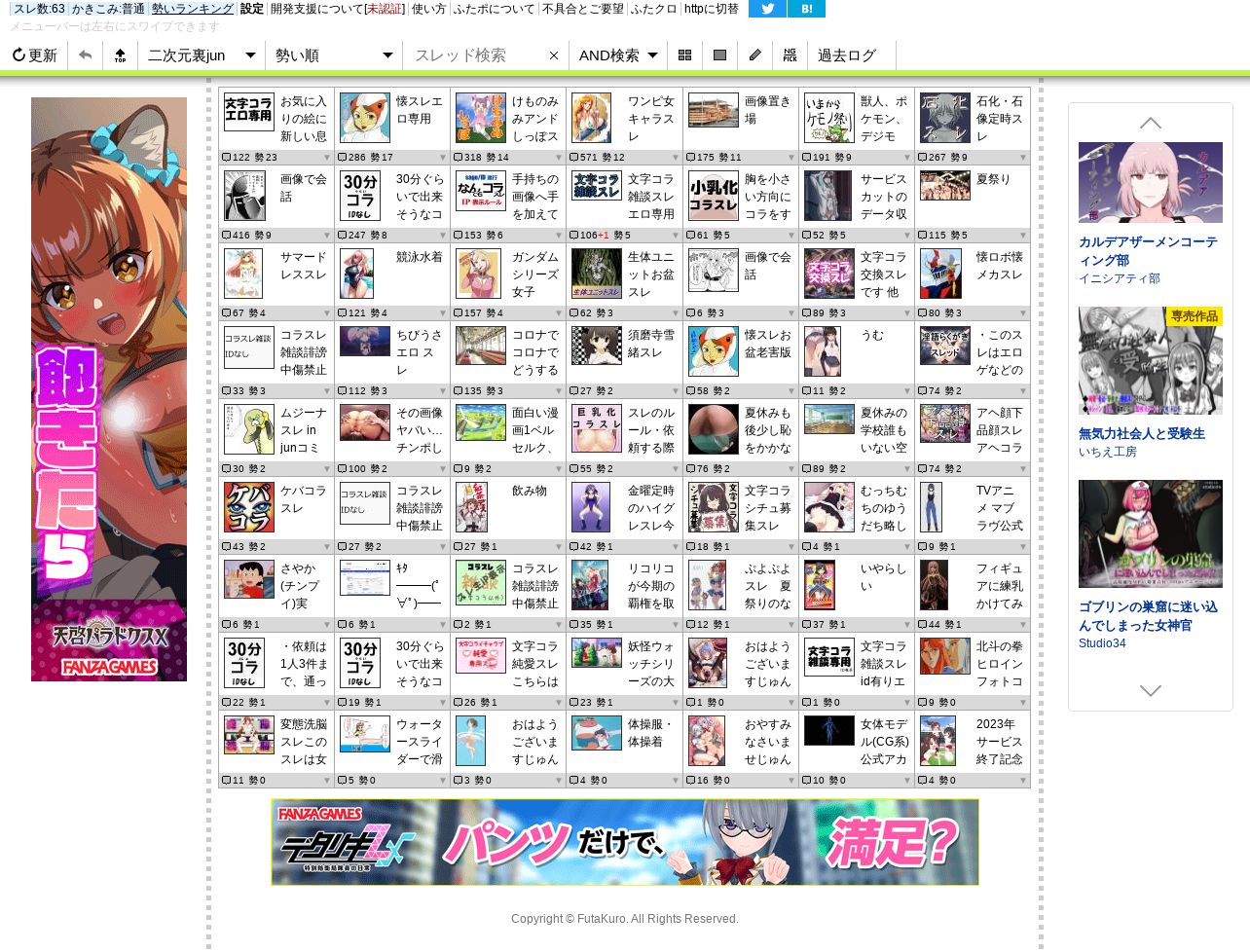Open 無気力社会人と受験生 title link
Screen dimensions: 1250x952
tap(1142, 433)
